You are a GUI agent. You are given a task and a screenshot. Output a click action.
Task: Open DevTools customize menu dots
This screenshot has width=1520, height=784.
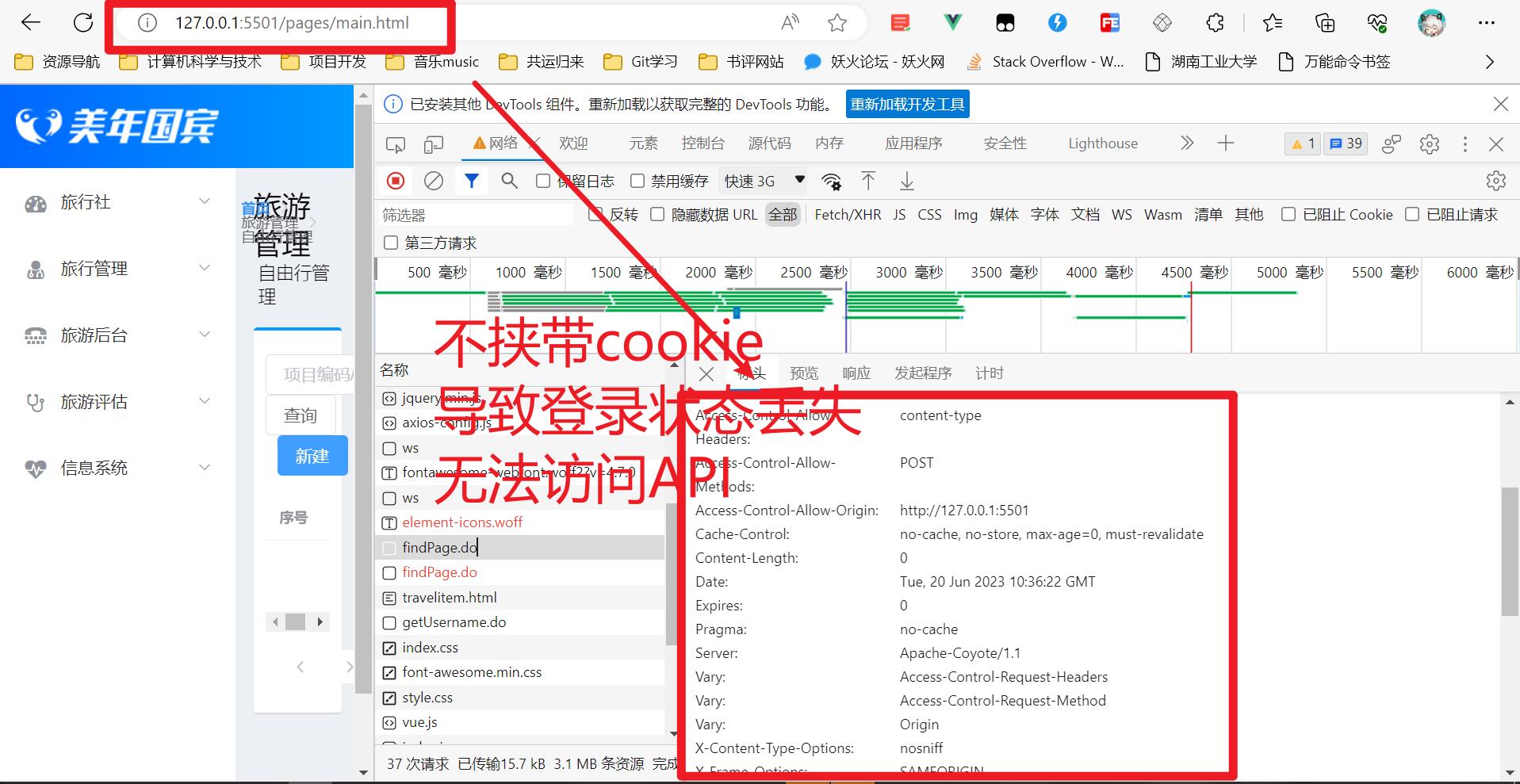(x=1465, y=144)
